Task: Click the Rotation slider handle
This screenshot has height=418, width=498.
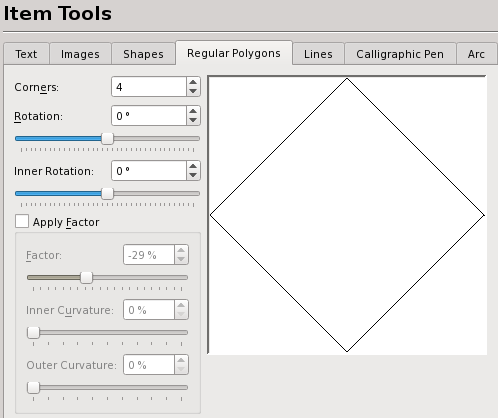Action: 107,138
